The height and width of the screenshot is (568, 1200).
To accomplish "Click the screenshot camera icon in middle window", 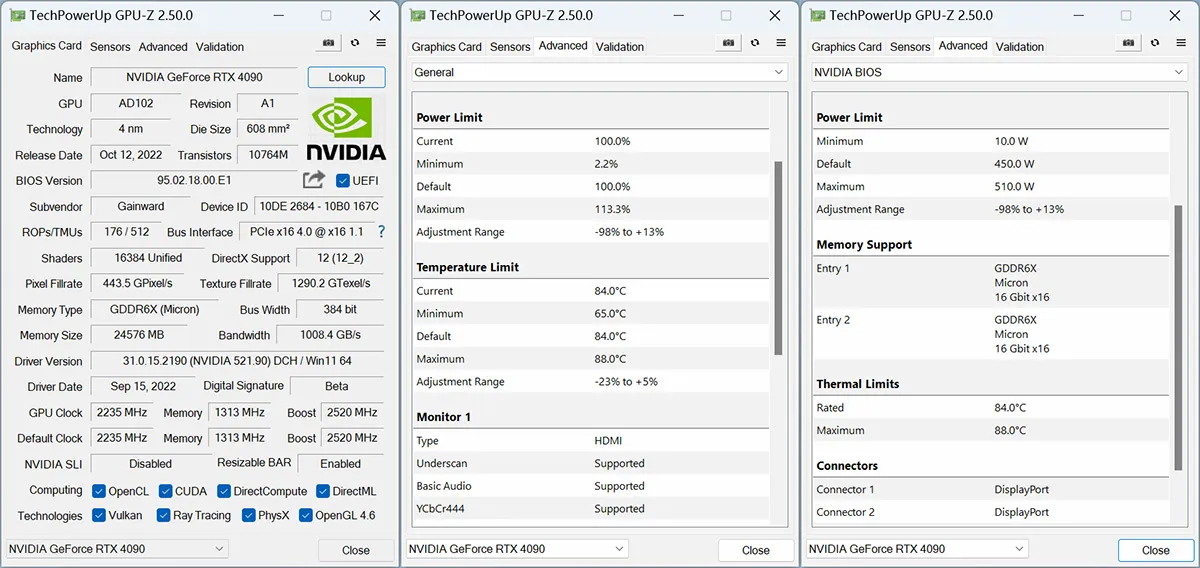I will pyautogui.click(x=727, y=43).
